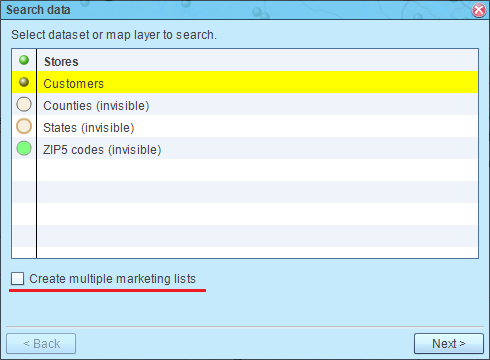Click the beige circle icon beside Counties
Screen dimensions: 490x360
click(x=24, y=104)
